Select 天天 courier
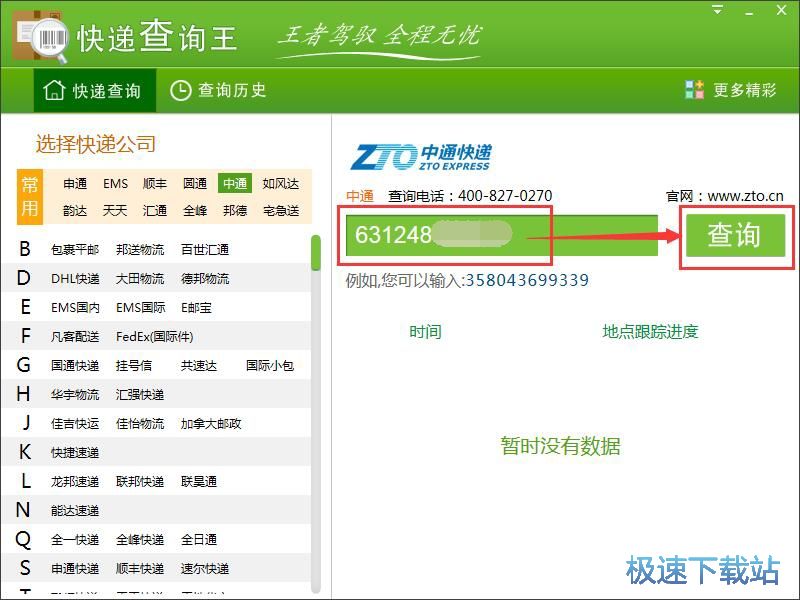 [115, 211]
